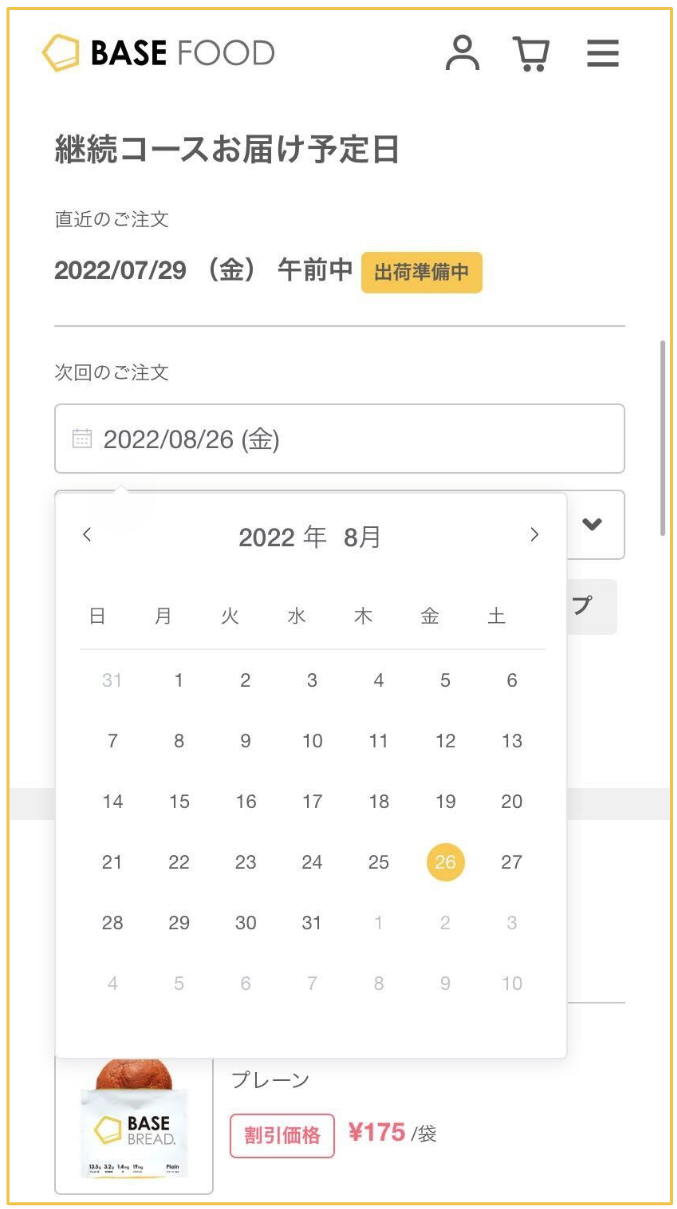Open the shopping cart icon
Image resolution: width=677 pixels, height=1209 pixels.
coord(531,54)
